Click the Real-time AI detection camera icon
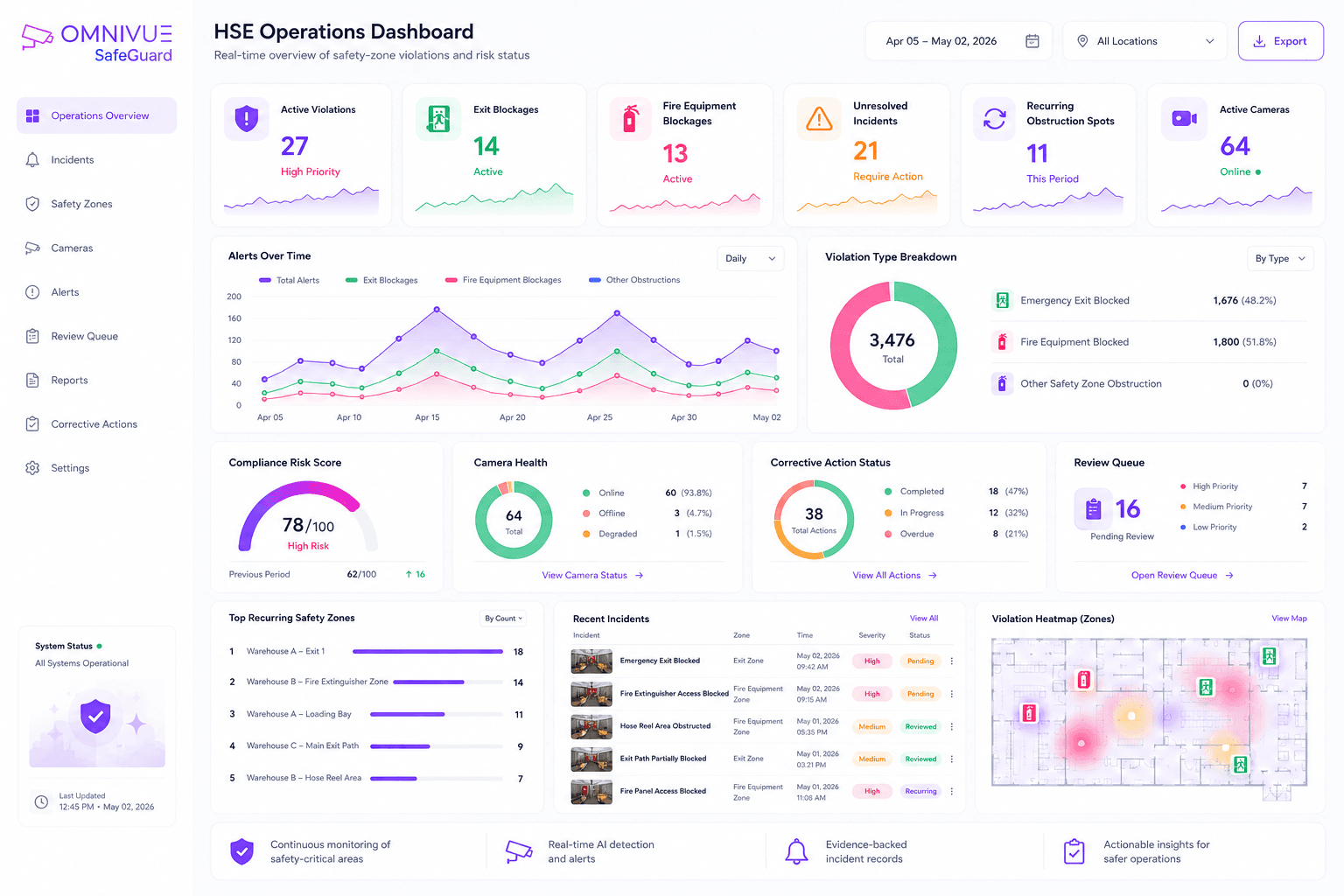This screenshot has height=896, width=1344. [x=519, y=851]
